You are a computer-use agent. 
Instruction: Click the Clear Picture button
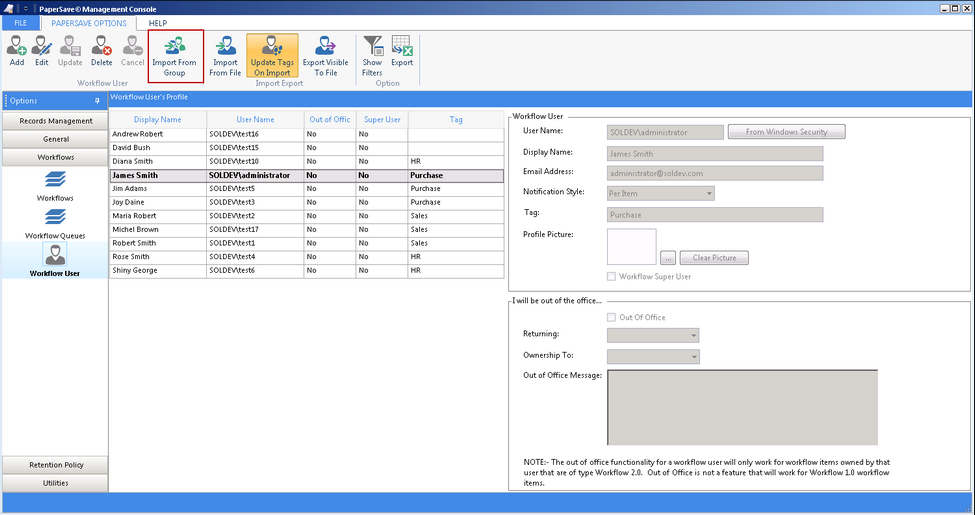coord(714,258)
